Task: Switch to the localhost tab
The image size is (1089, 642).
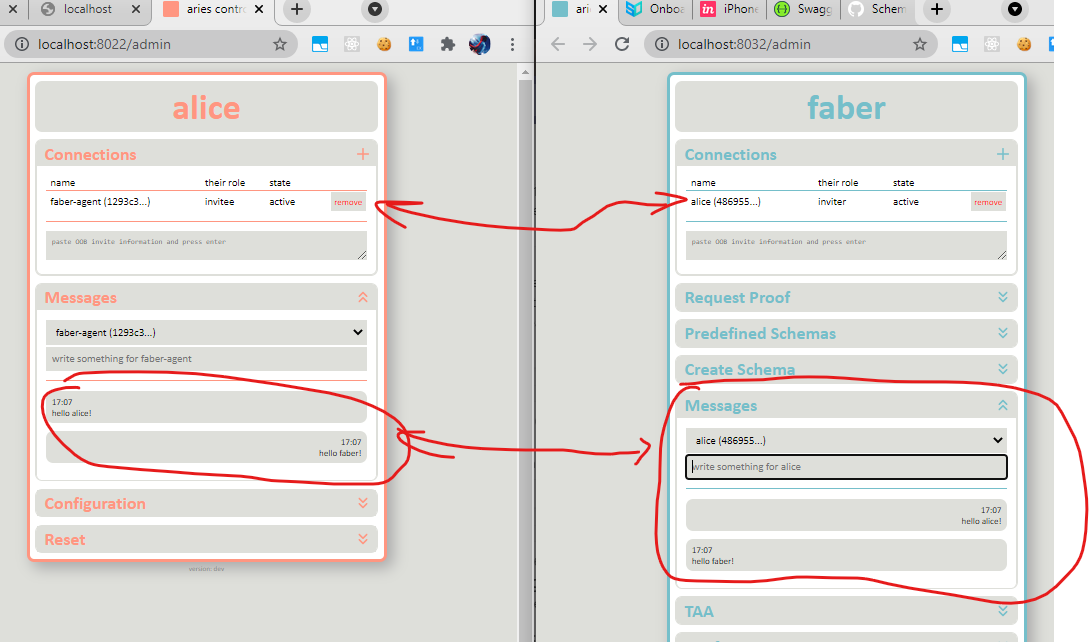Action: [x=88, y=9]
